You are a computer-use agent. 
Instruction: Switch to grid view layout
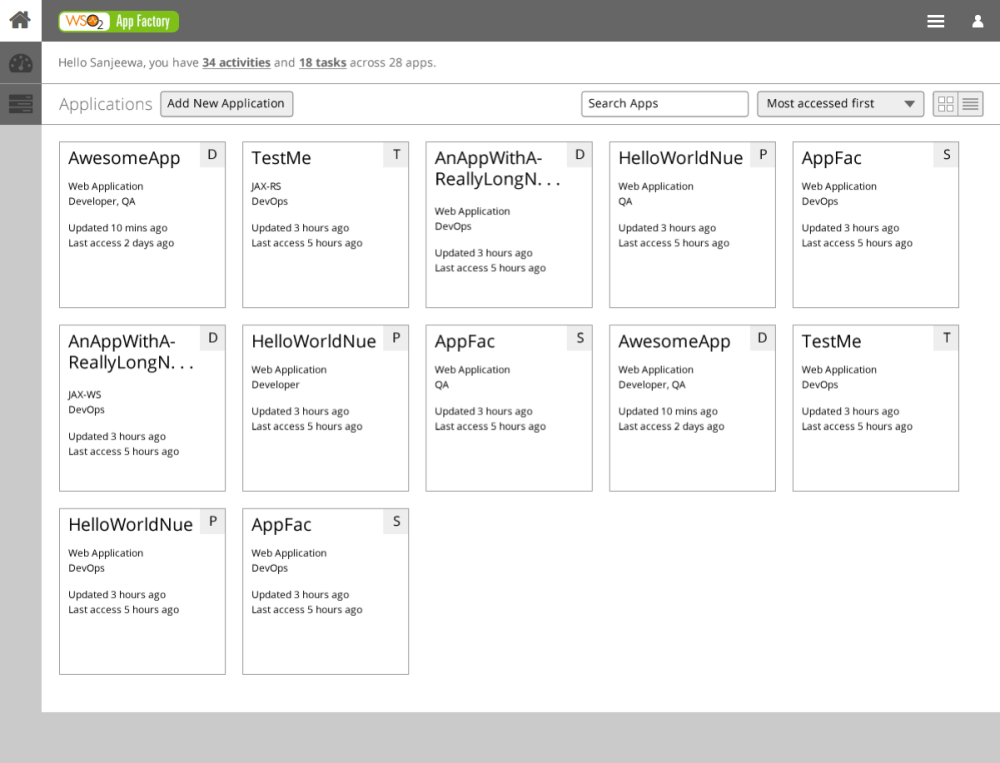tap(946, 103)
